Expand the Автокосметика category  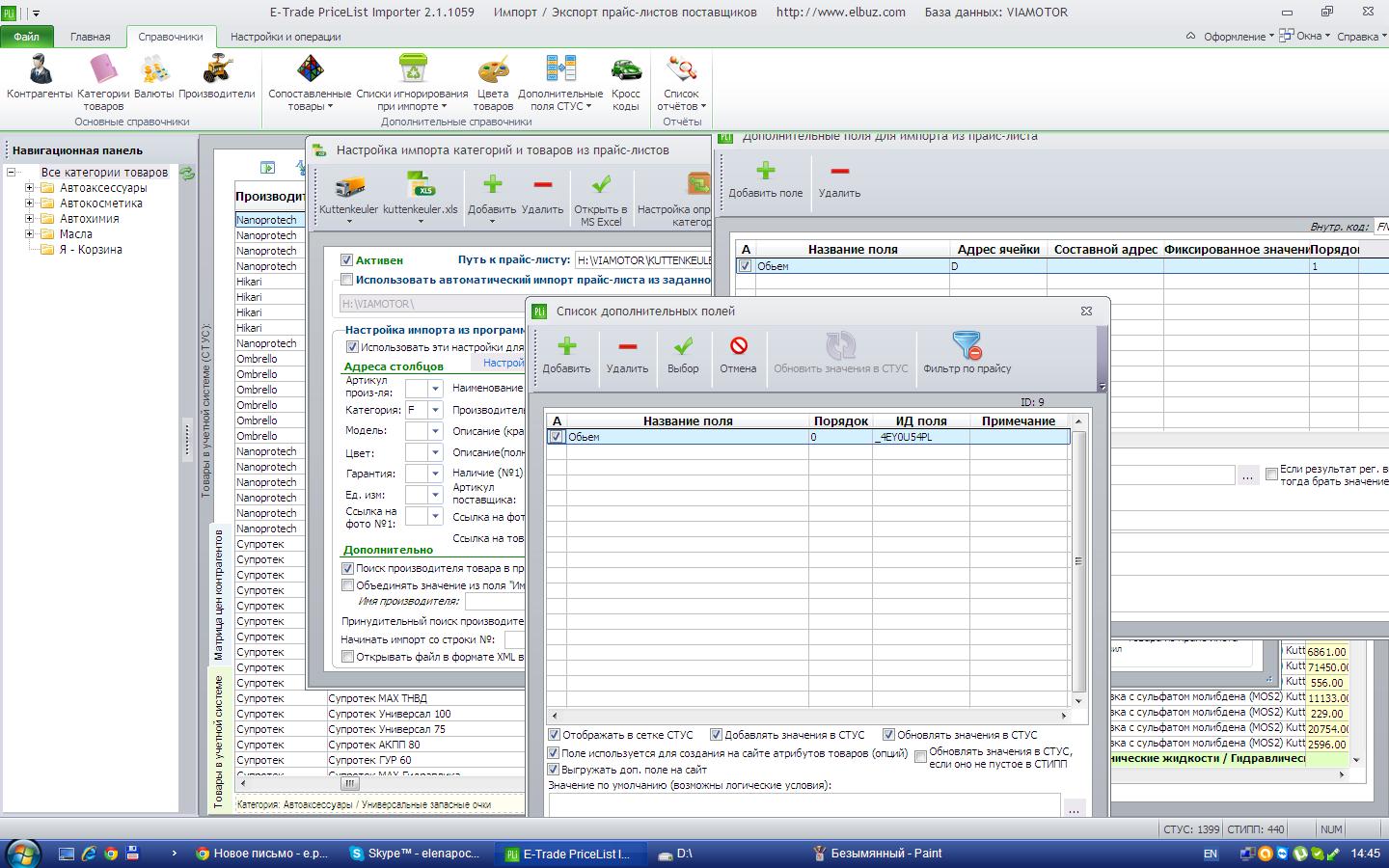tap(29, 203)
